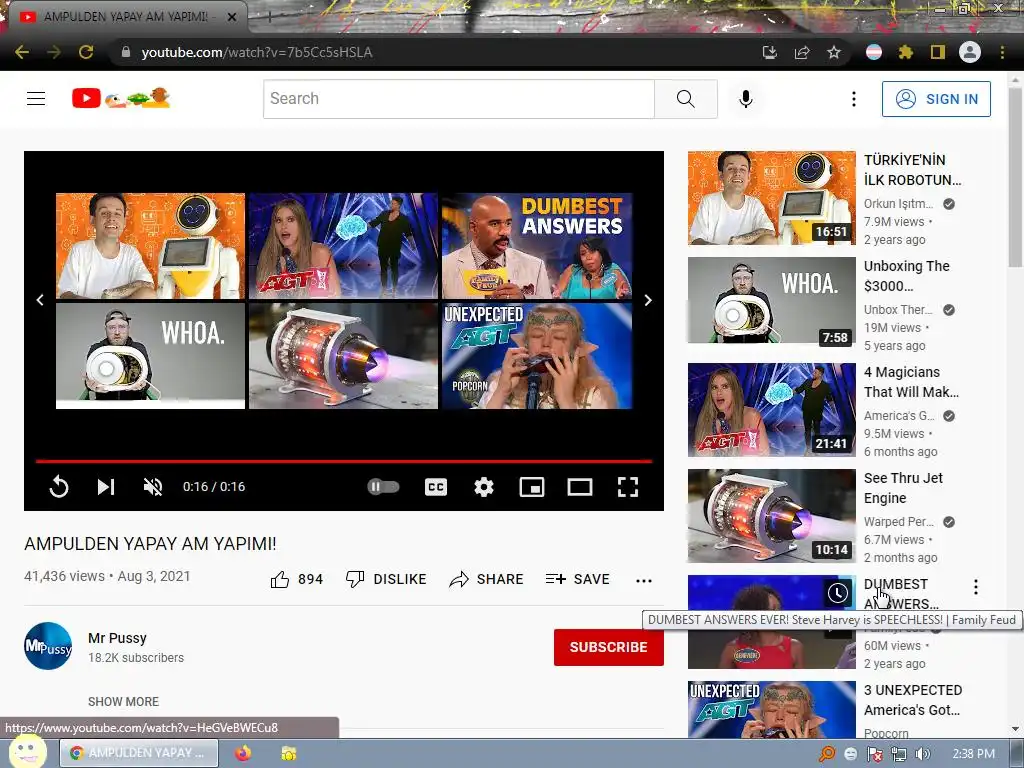Go to the YouTube home logo

pyautogui.click(x=121, y=98)
